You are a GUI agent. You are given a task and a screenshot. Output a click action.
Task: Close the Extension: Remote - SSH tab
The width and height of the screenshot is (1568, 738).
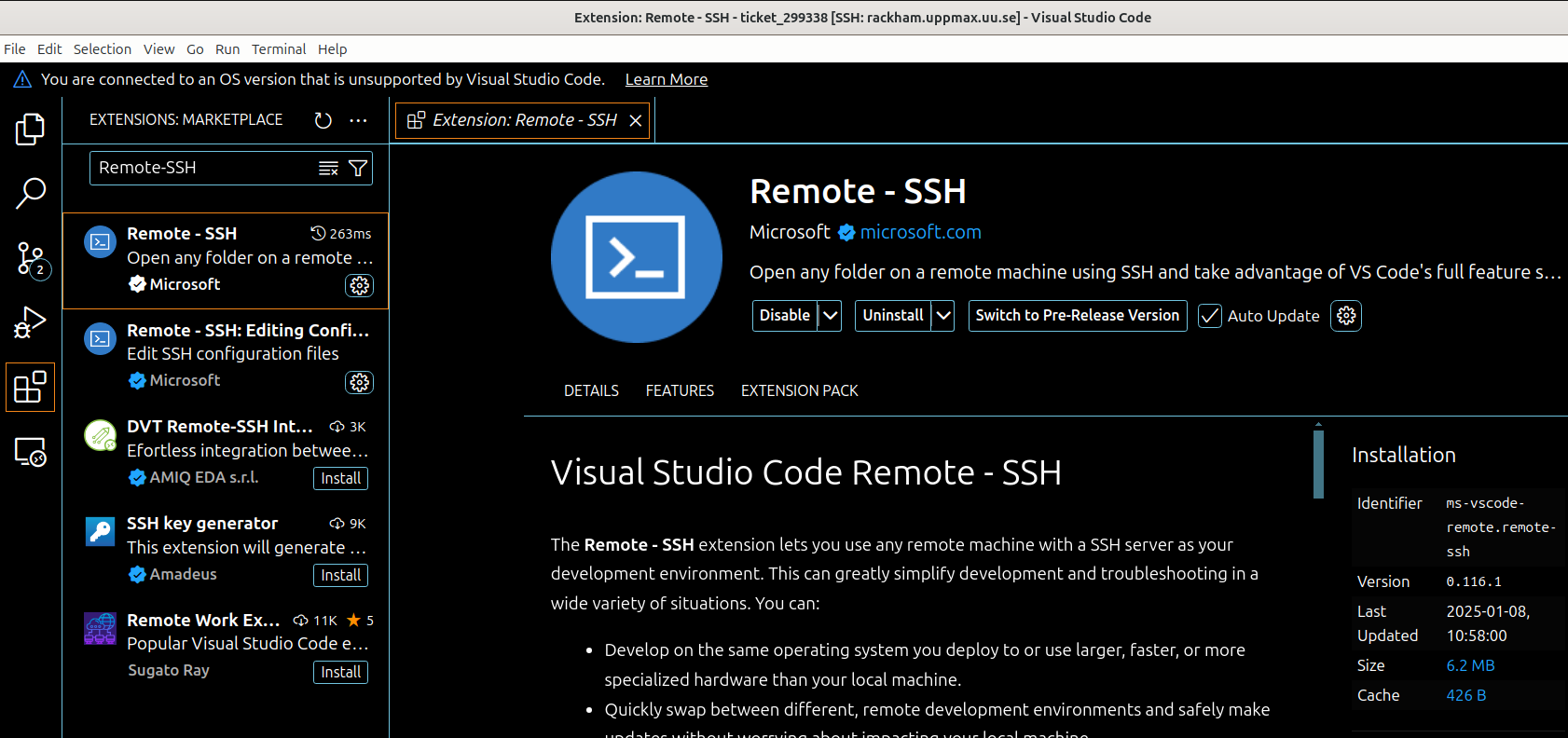[635, 120]
